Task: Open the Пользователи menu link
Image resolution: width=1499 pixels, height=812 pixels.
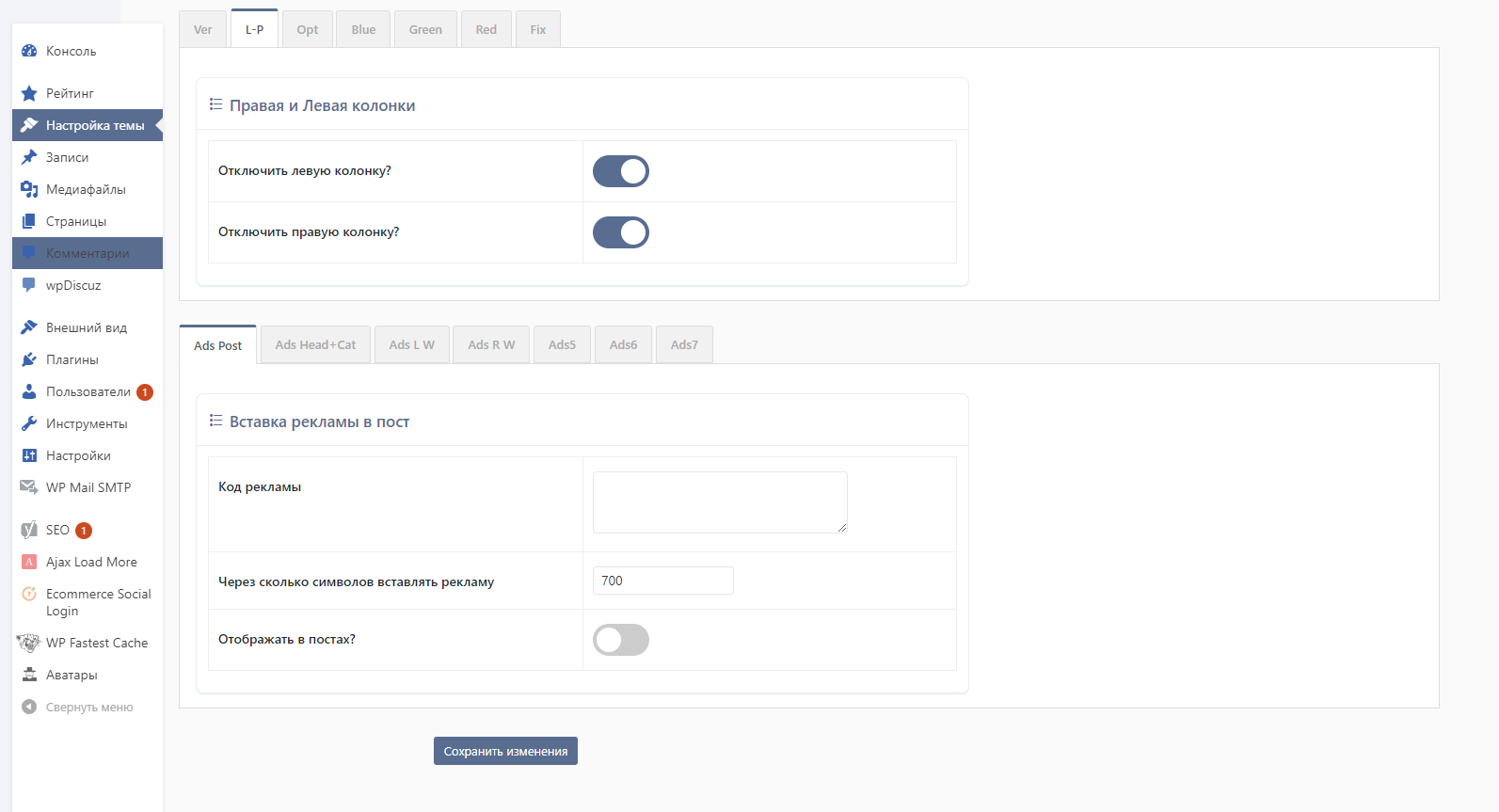Action: pos(88,391)
